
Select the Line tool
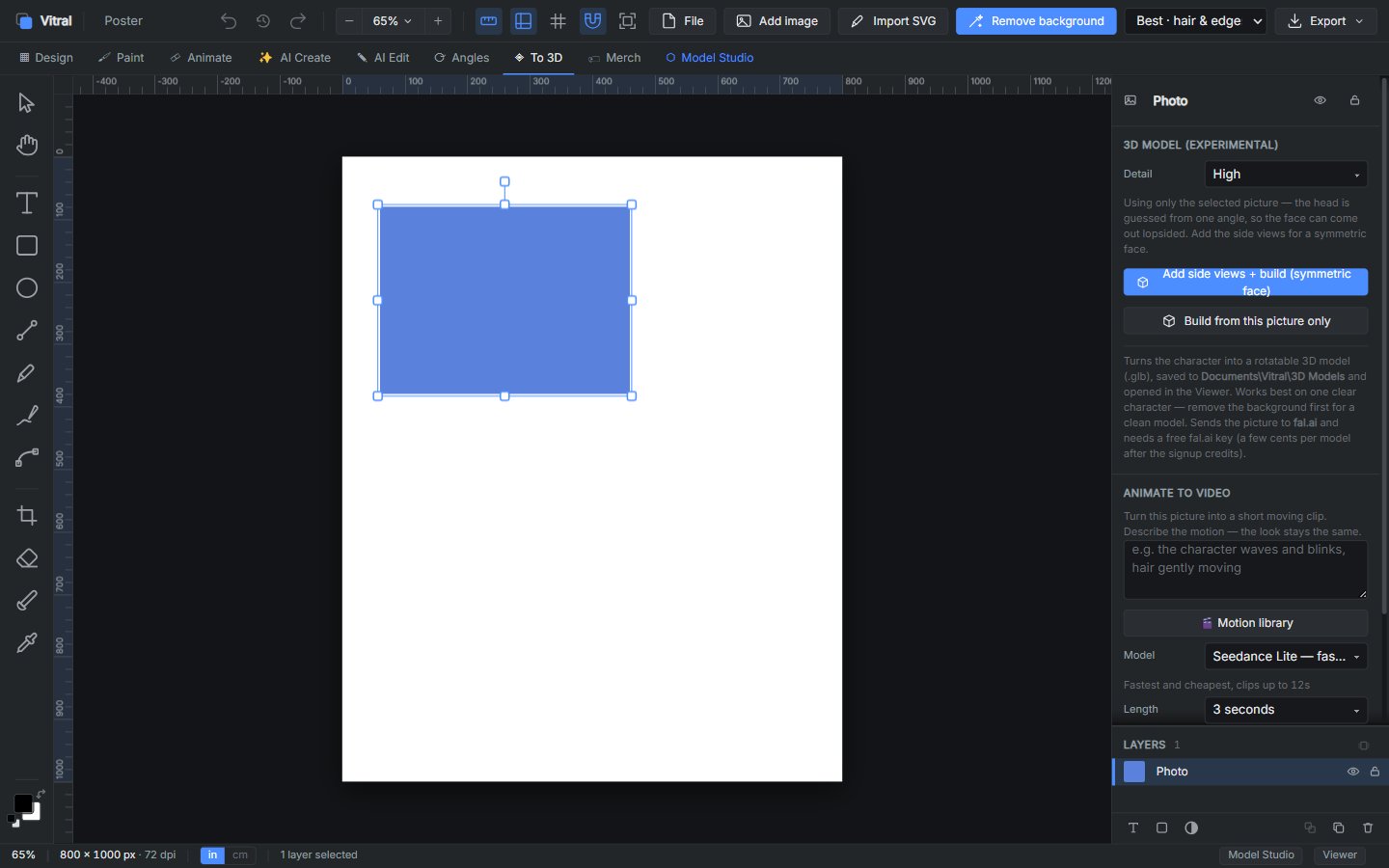(27, 331)
